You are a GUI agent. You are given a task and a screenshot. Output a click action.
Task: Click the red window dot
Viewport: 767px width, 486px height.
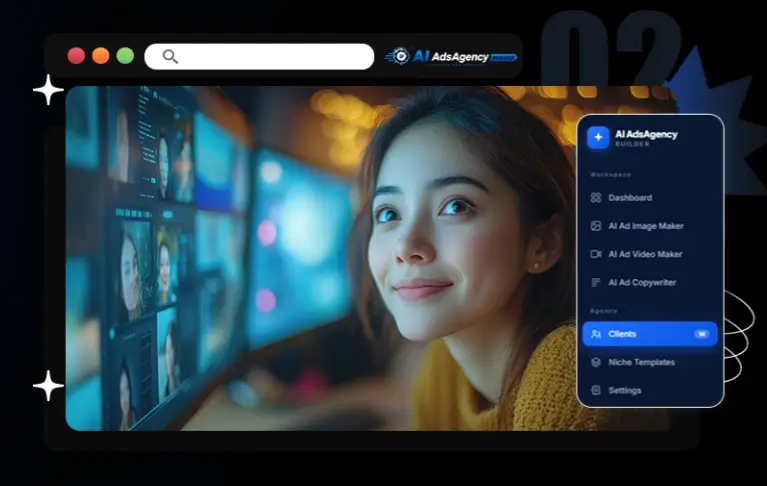[x=76, y=56]
